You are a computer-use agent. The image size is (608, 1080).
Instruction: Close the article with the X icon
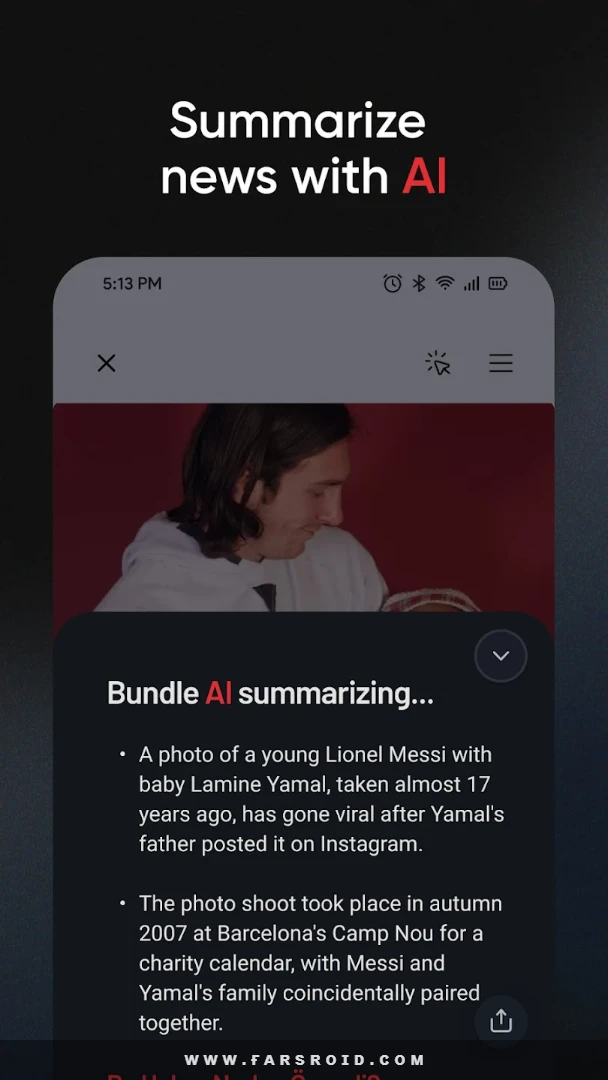point(106,363)
